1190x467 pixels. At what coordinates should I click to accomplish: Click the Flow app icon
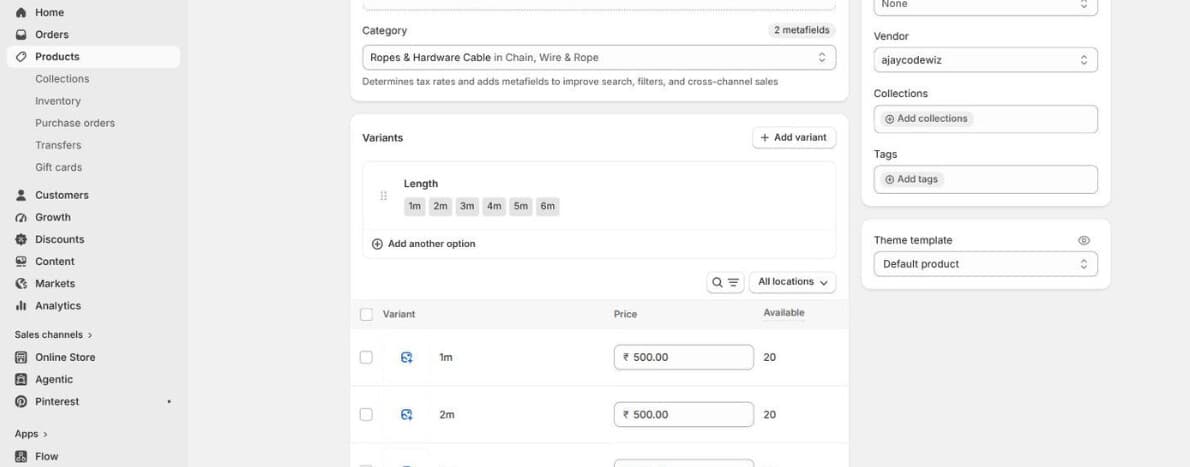pyautogui.click(x=20, y=456)
